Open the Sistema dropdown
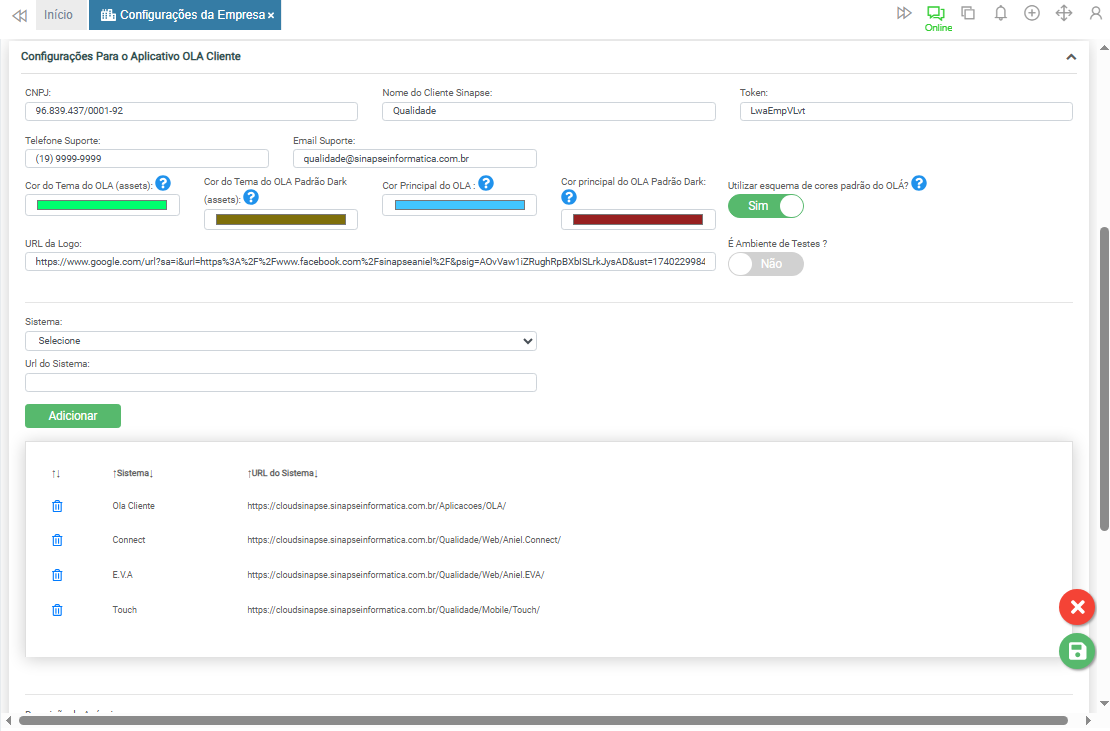Screen dimensions: 1110x731 coord(280,341)
